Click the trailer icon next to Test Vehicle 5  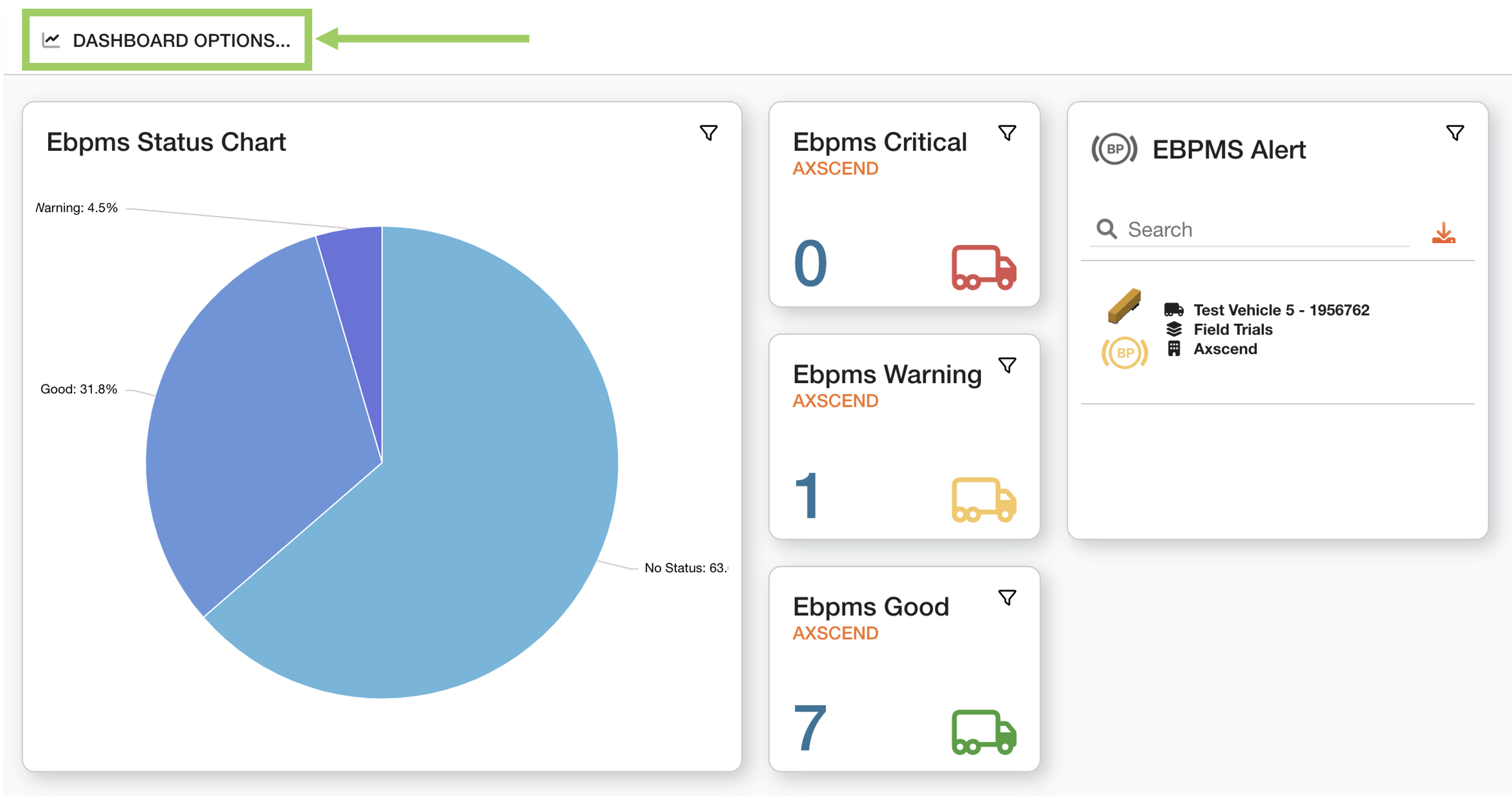tap(1124, 308)
